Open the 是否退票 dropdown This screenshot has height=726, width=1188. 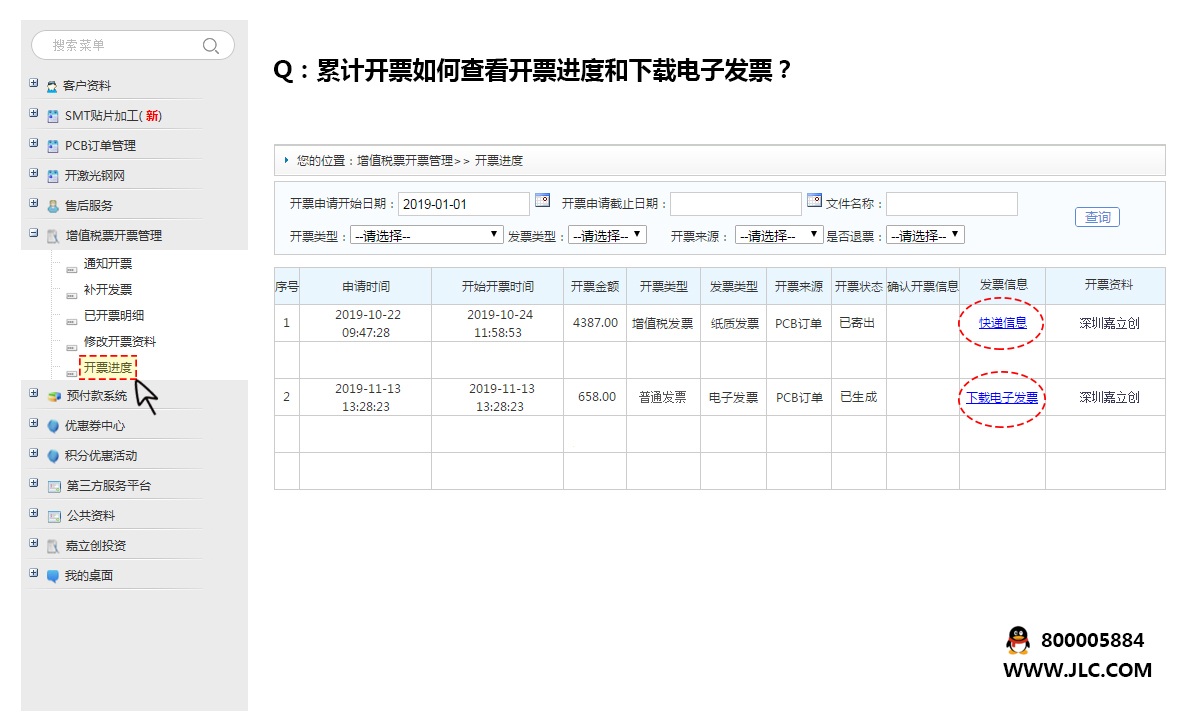click(x=925, y=236)
